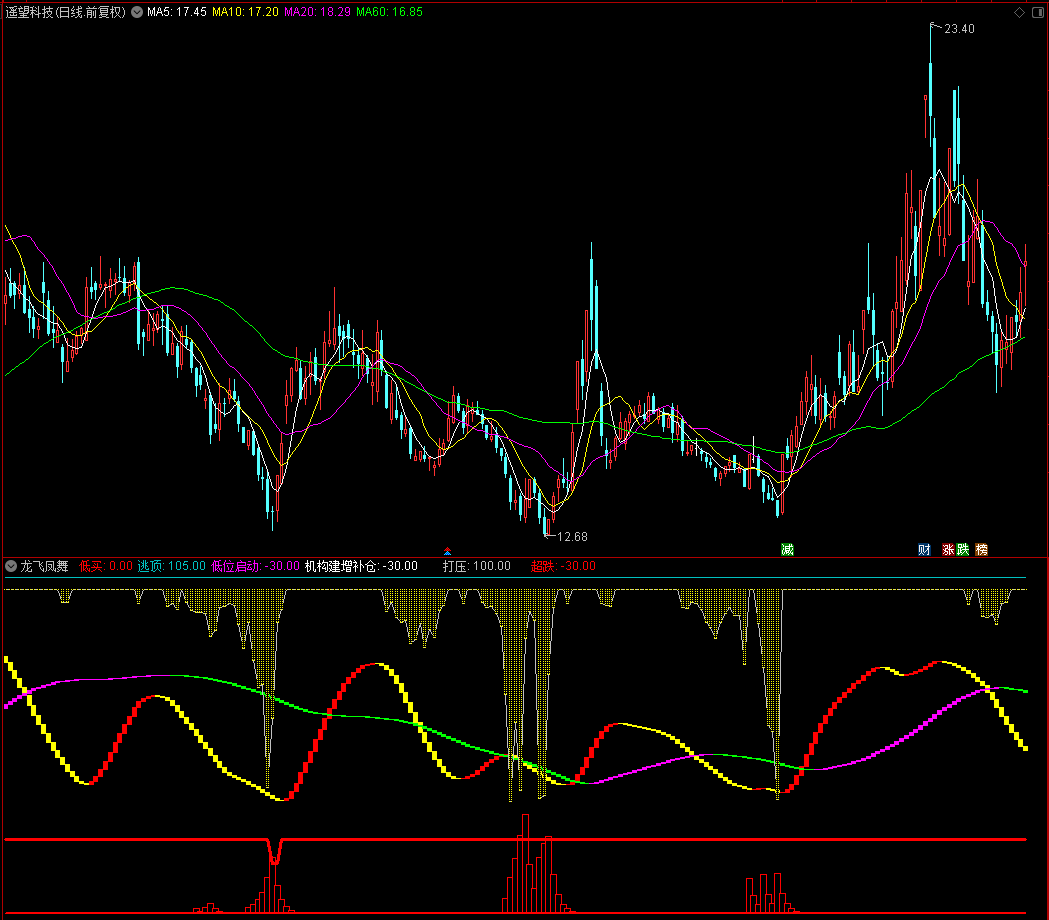Click the green 减 marker icon
The height and width of the screenshot is (920, 1049).
(787, 549)
